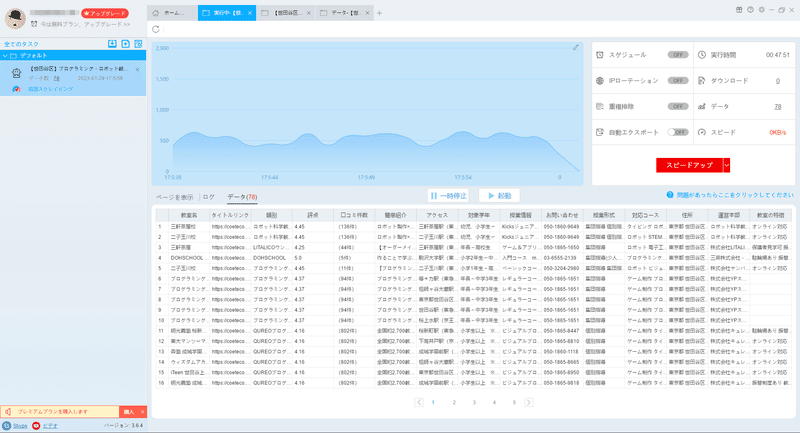
Task: Open the help question mark in title bar
Action: coord(751,10)
